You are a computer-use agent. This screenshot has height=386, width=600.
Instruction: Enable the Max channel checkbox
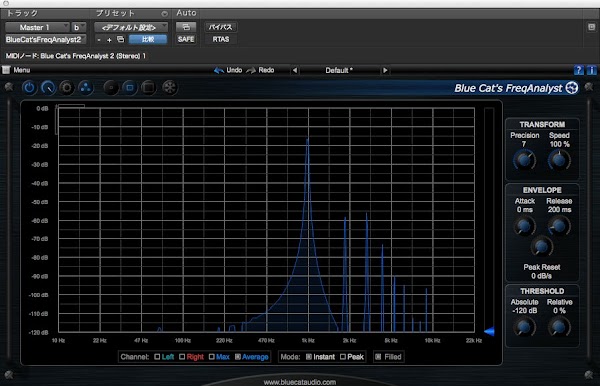click(x=212, y=357)
